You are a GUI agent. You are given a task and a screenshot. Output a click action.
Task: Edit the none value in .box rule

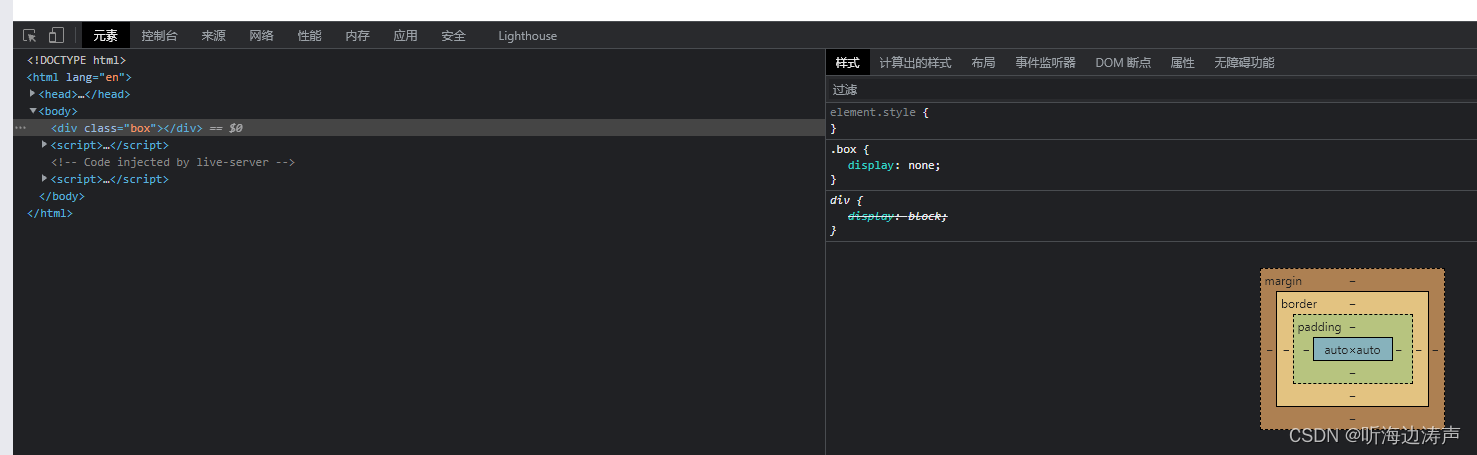point(921,166)
